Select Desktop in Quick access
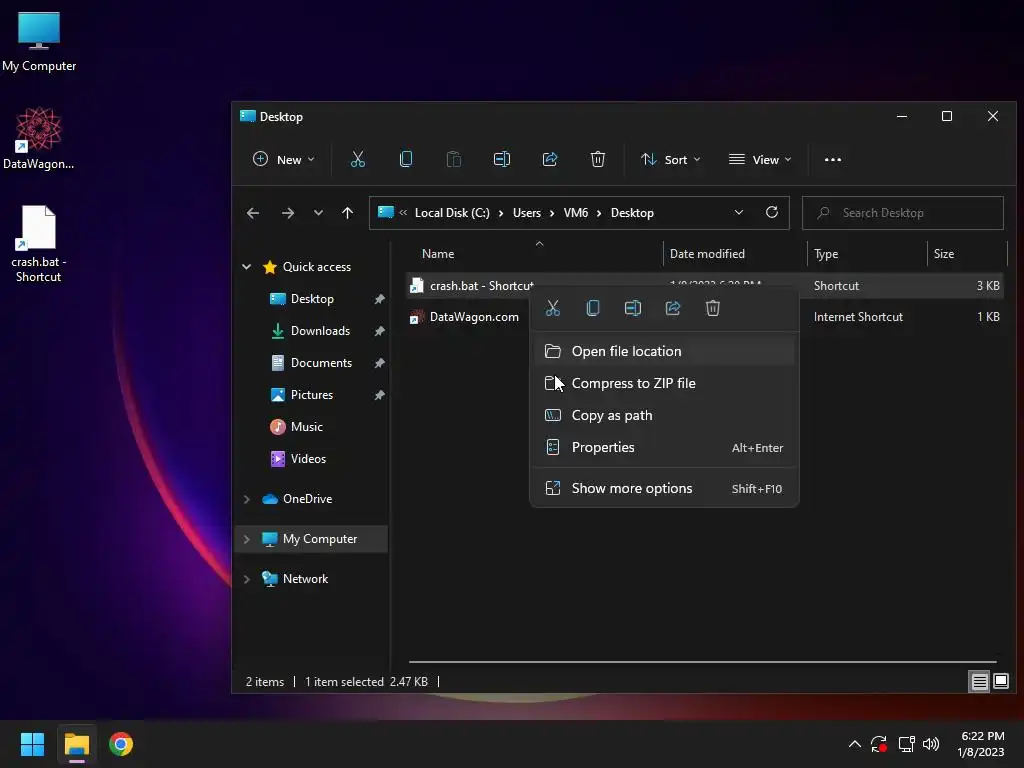The height and width of the screenshot is (768, 1024). point(312,299)
